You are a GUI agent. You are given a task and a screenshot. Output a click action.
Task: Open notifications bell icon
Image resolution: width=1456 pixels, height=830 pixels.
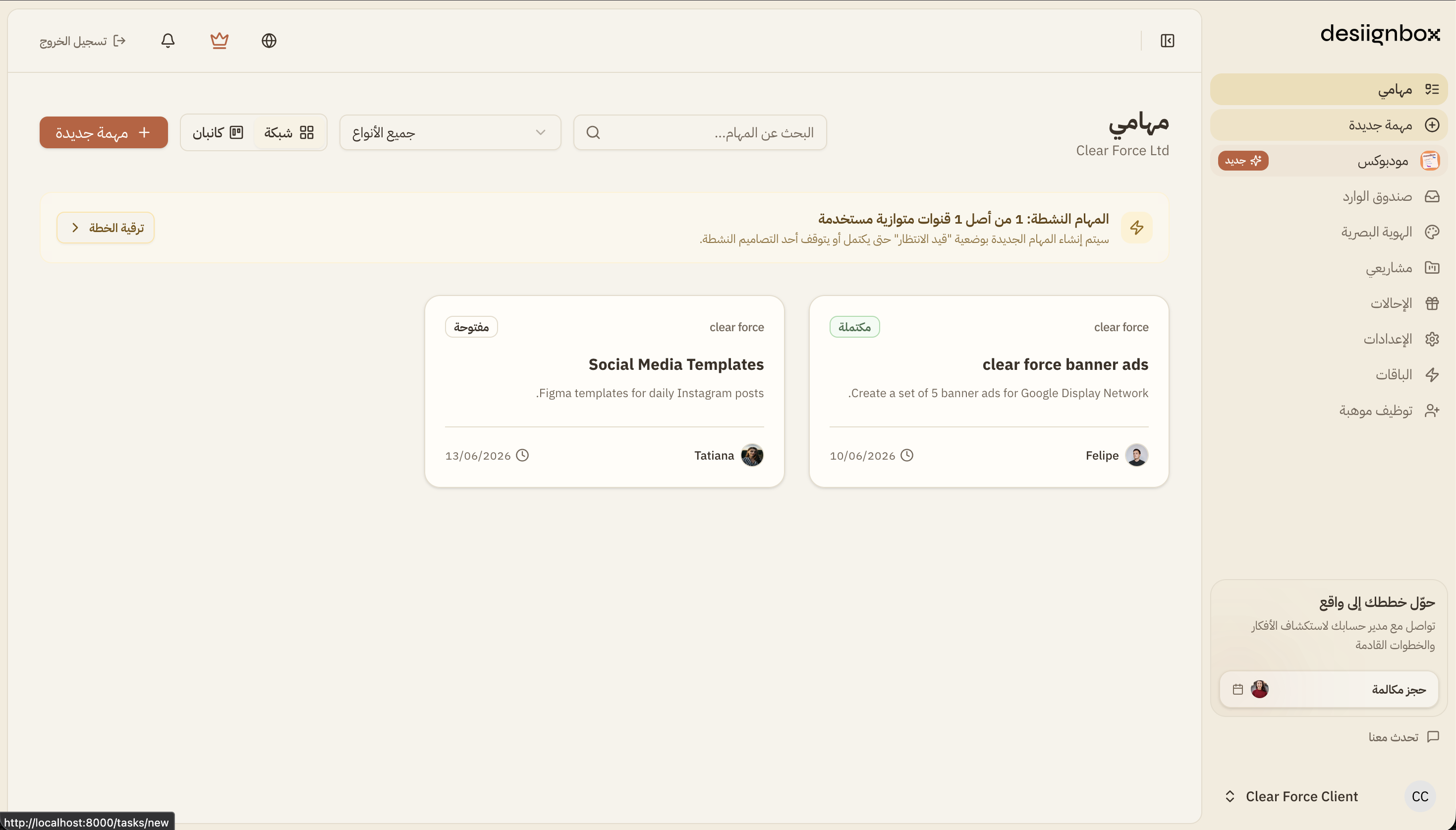point(168,41)
